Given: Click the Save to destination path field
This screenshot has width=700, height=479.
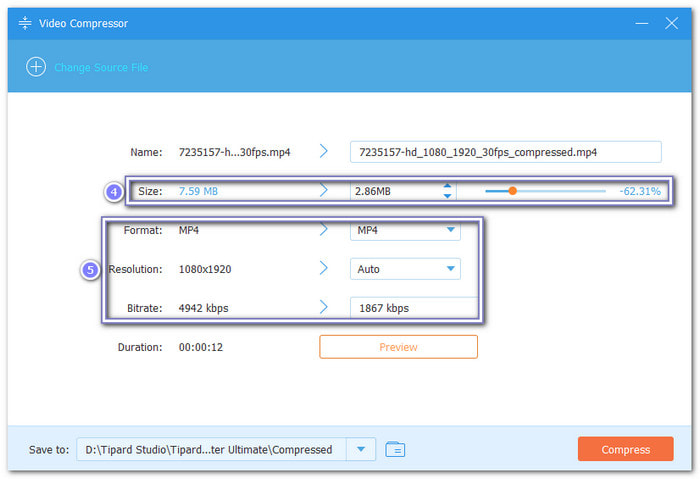Looking at the screenshot, I should 210,449.
